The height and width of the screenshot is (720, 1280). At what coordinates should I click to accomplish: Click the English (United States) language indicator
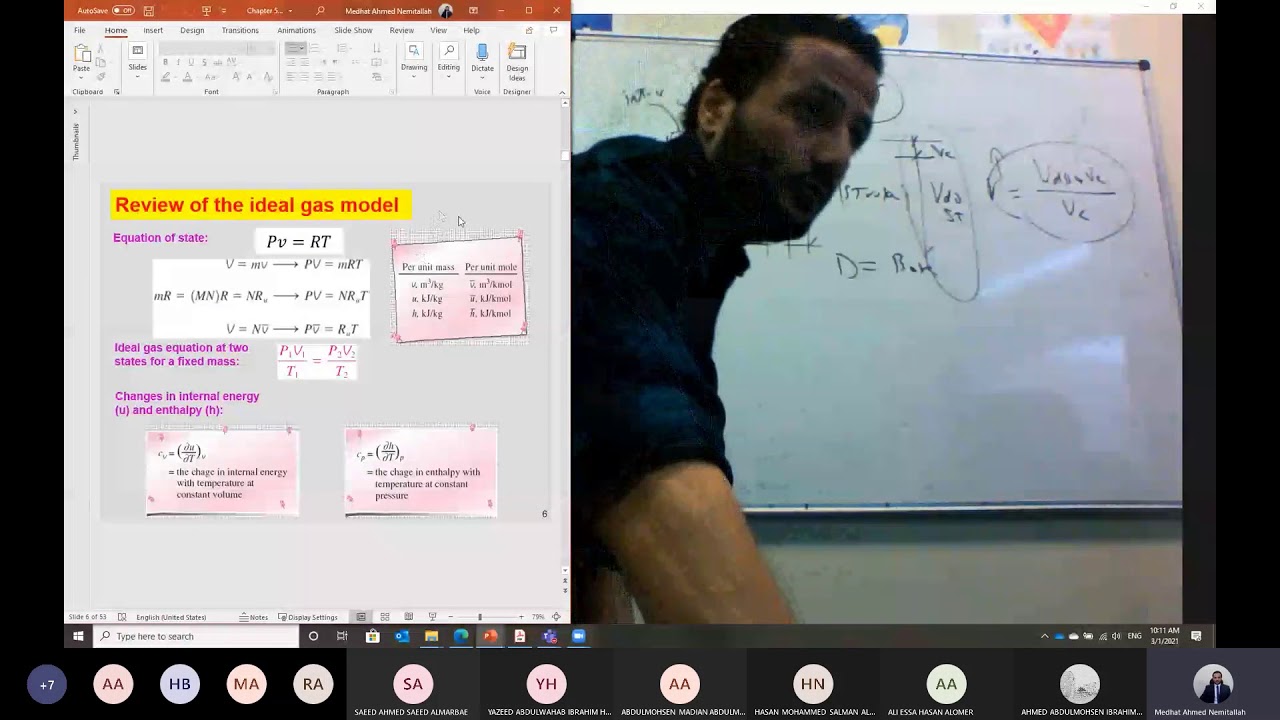click(171, 617)
